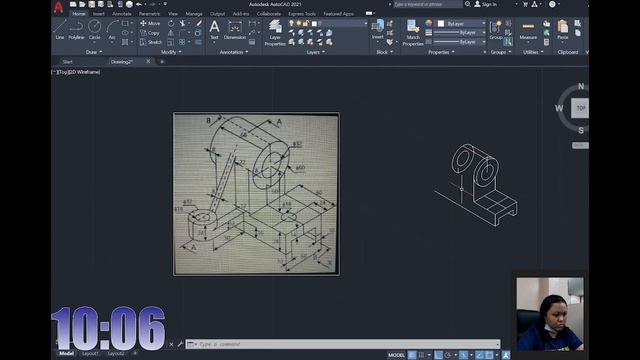Select the Circle tool

(x=95, y=30)
